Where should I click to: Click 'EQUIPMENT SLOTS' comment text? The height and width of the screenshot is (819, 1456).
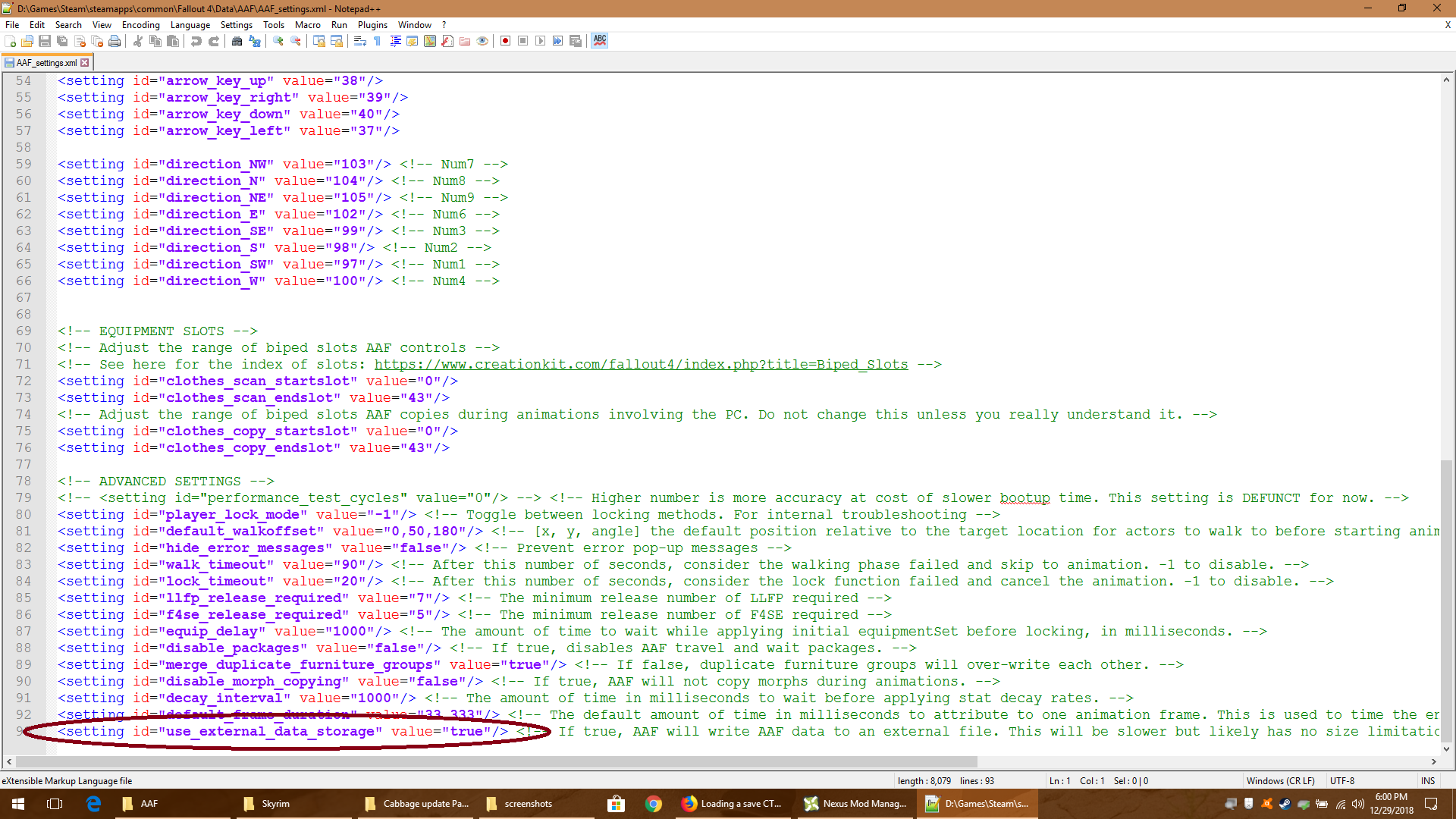coord(162,331)
